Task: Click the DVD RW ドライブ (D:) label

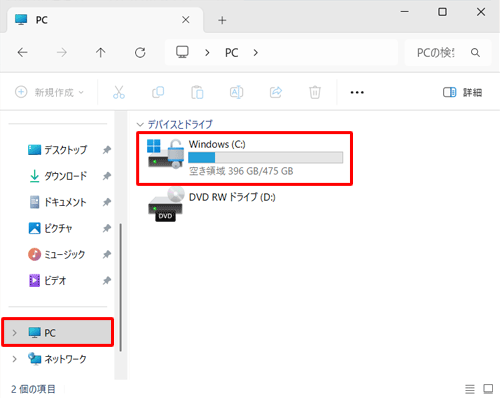Action: pyautogui.click(x=232, y=197)
